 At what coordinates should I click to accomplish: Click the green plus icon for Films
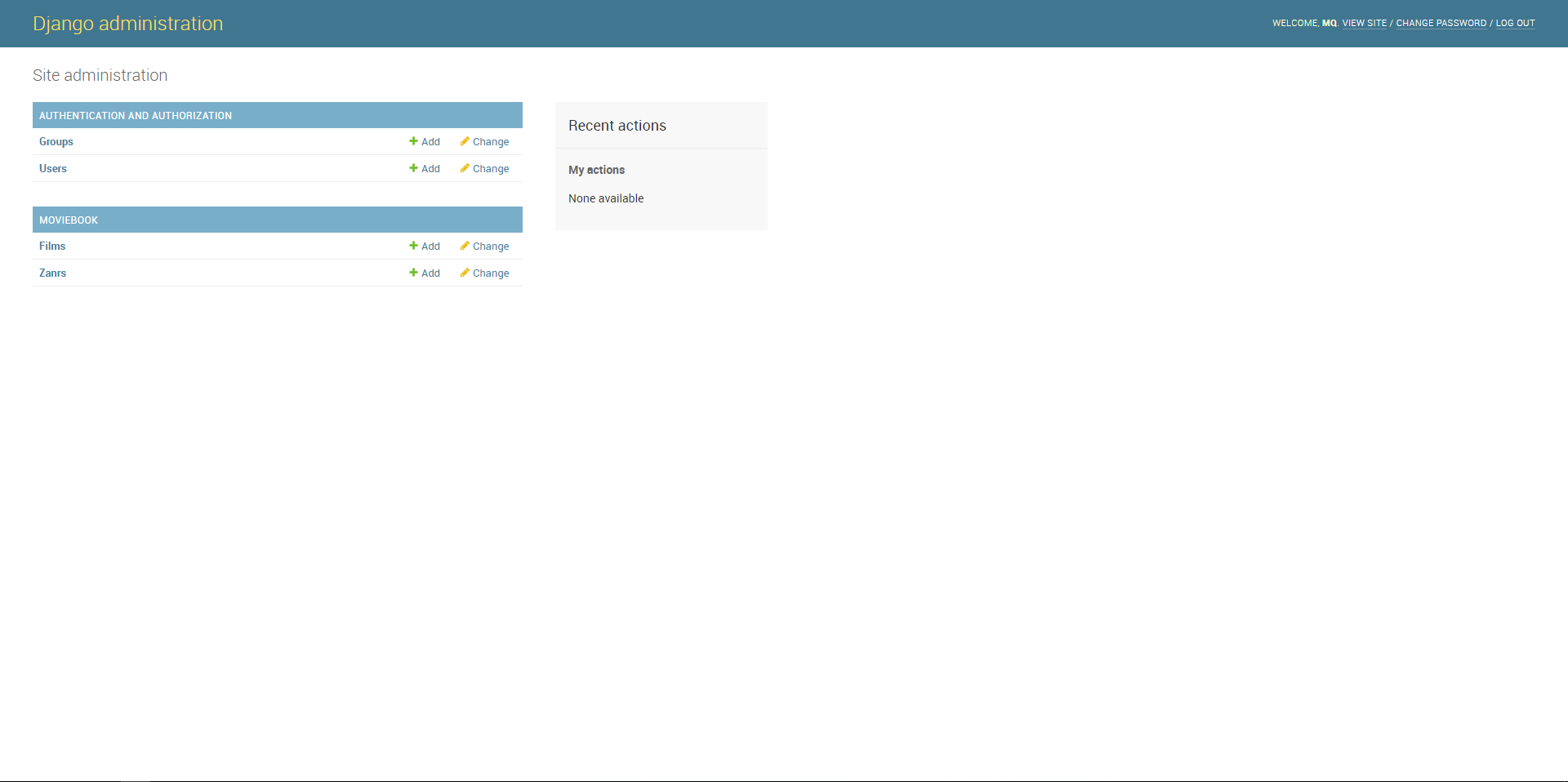413,246
